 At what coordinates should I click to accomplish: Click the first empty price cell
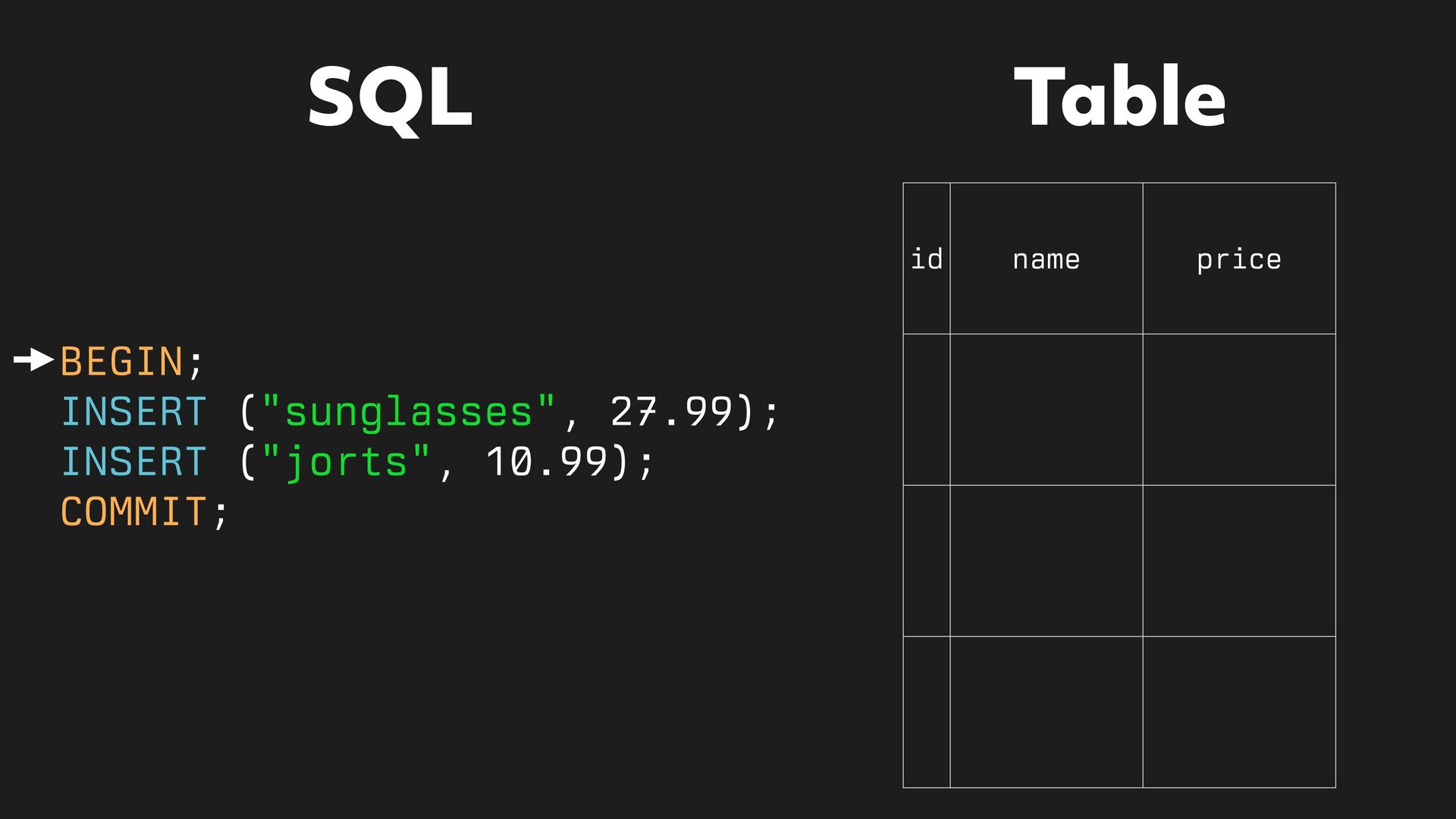(x=1238, y=409)
